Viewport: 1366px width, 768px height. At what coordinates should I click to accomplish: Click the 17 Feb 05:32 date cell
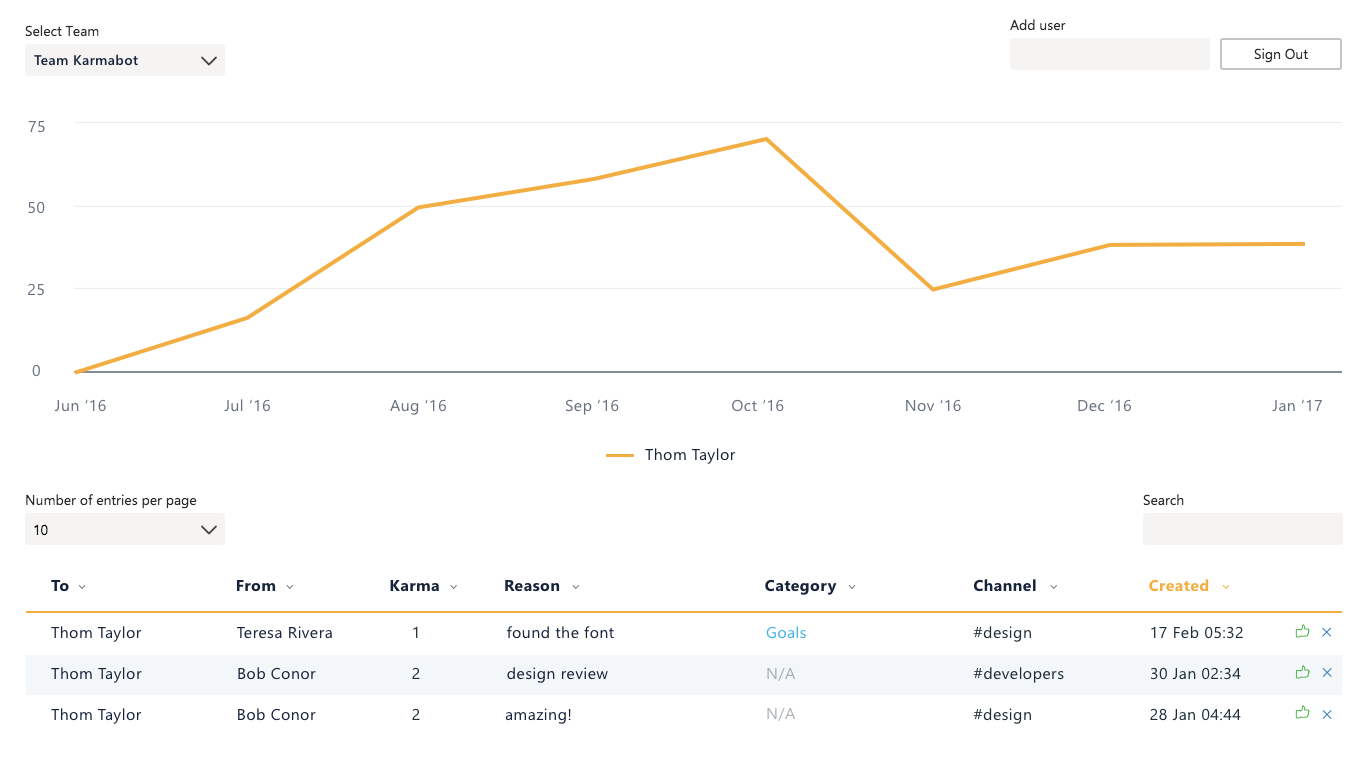(x=1197, y=633)
